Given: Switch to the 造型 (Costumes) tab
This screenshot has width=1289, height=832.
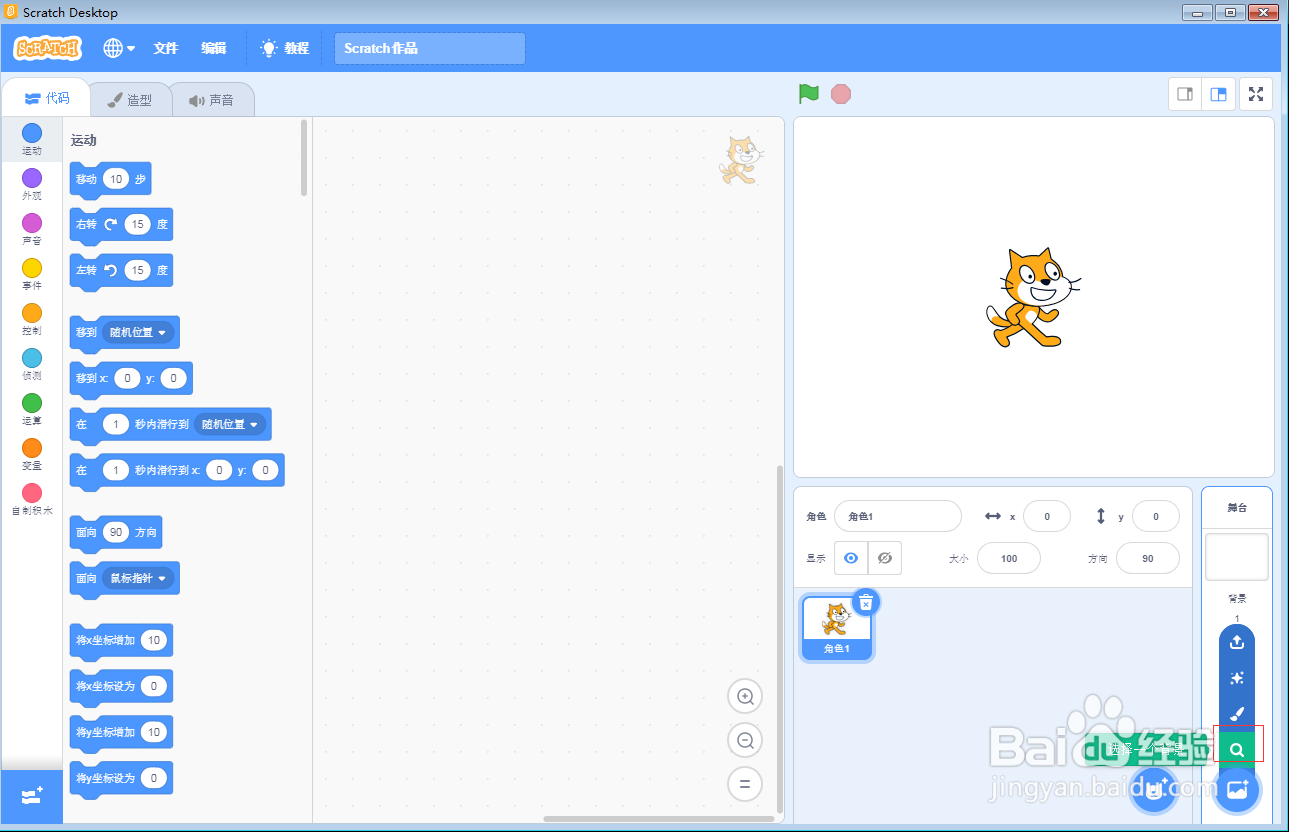Looking at the screenshot, I should pos(130,99).
